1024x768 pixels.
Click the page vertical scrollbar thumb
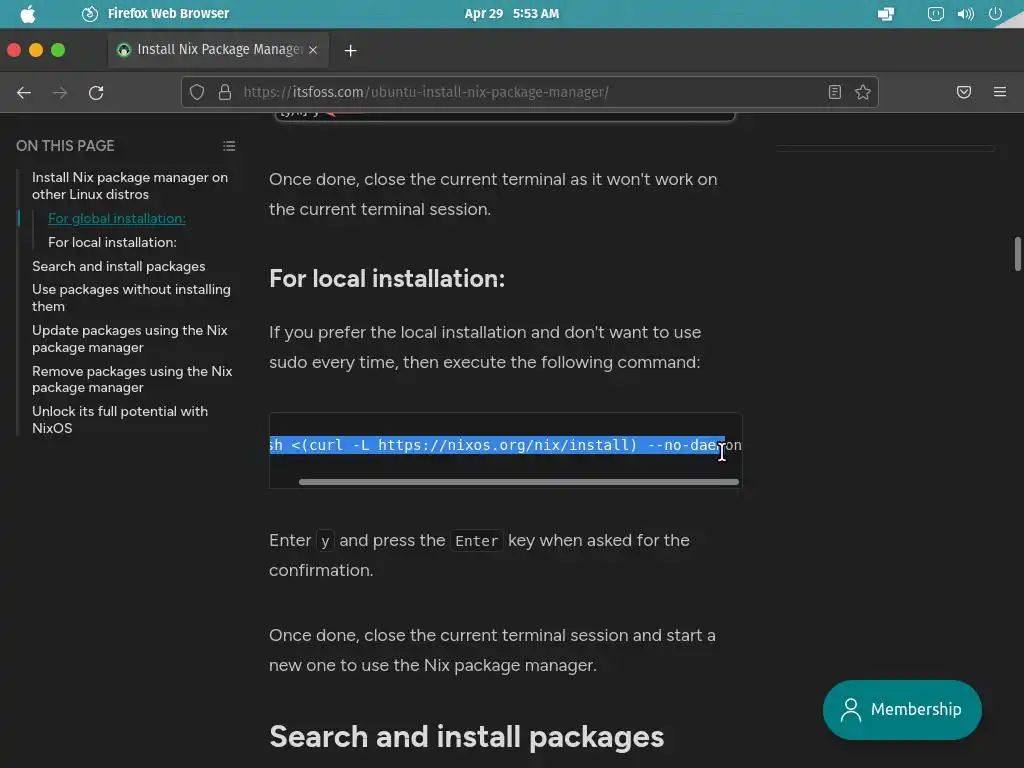(1017, 253)
